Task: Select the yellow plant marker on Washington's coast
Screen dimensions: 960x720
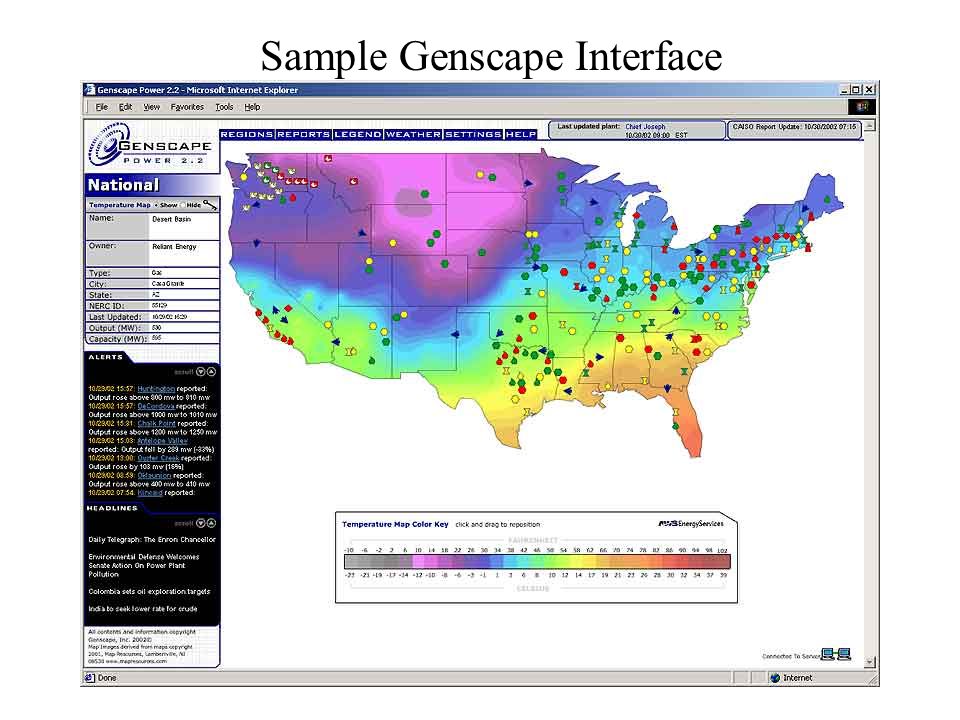Action: (243, 177)
